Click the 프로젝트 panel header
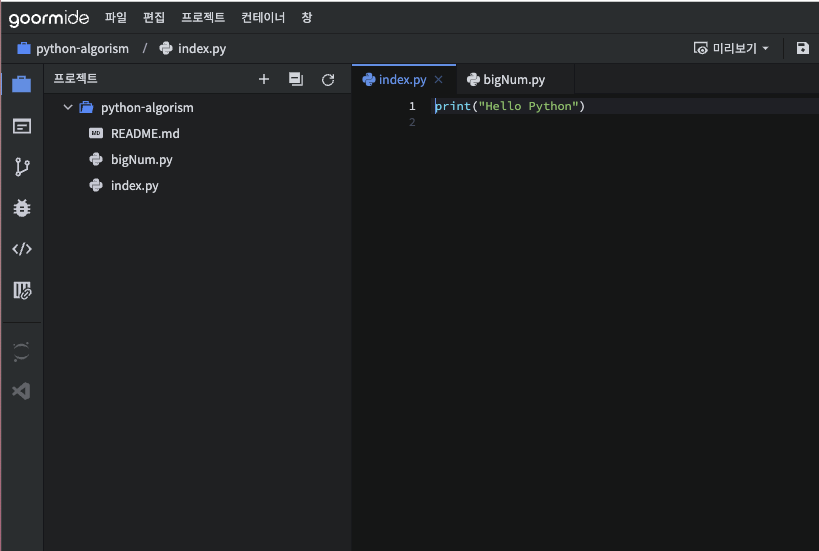The image size is (819, 551). click(75, 78)
